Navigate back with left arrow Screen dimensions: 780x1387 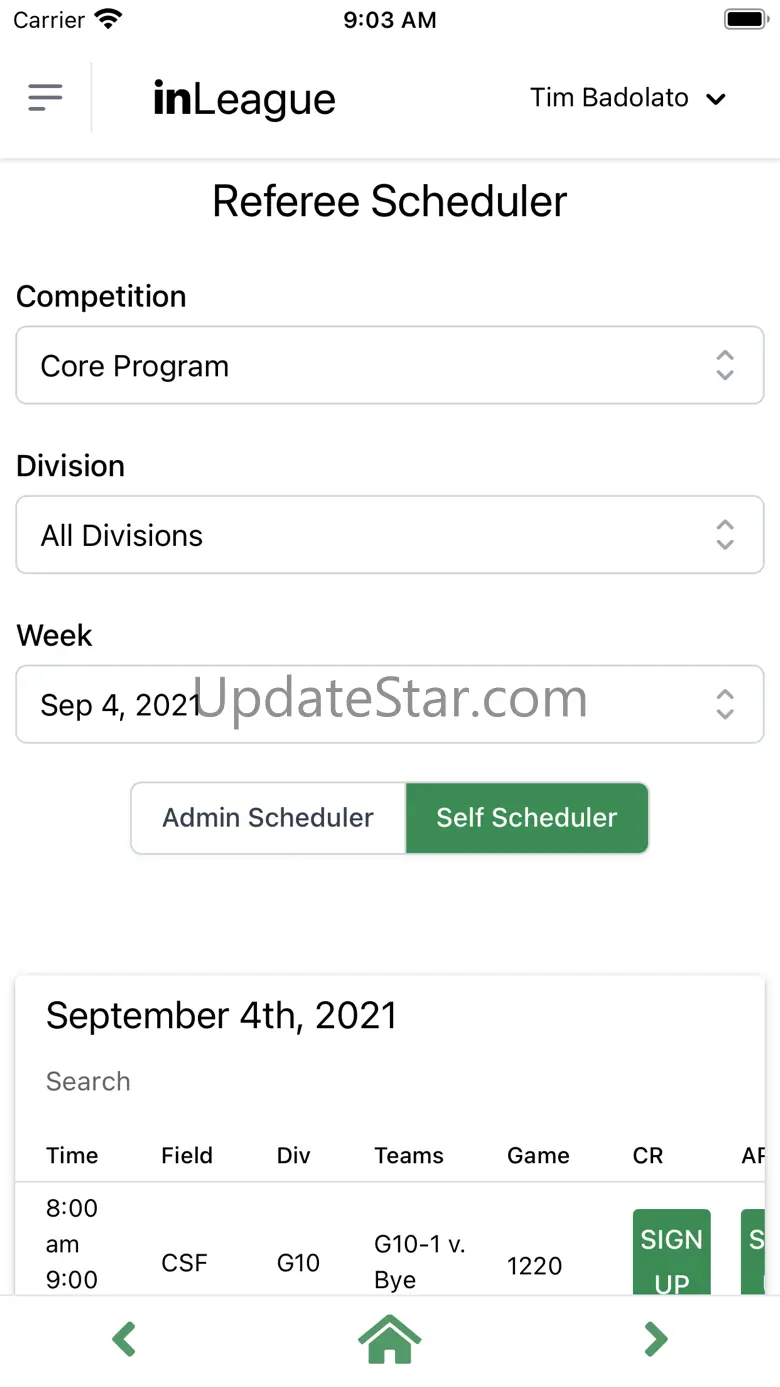pos(124,1339)
